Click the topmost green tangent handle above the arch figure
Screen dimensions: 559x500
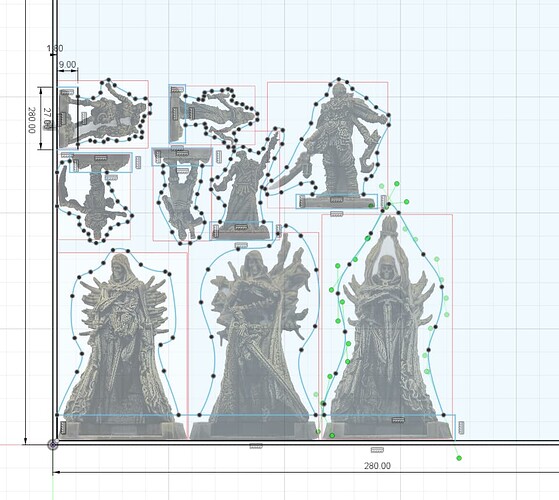(x=397, y=184)
